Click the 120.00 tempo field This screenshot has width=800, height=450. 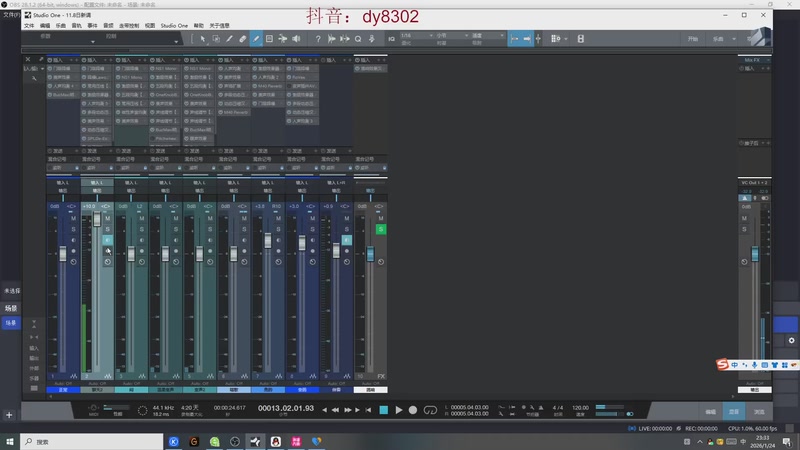pyautogui.click(x=580, y=408)
